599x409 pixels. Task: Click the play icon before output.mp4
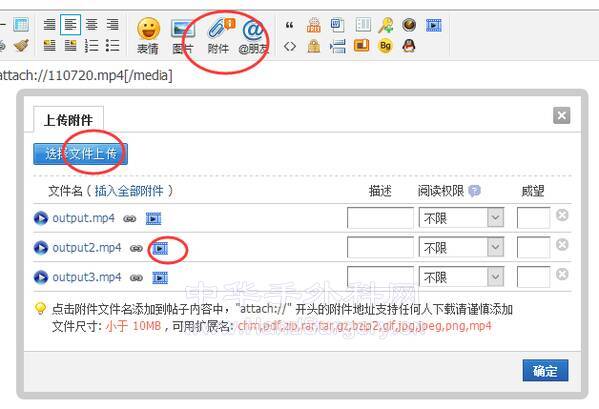[41, 218]
